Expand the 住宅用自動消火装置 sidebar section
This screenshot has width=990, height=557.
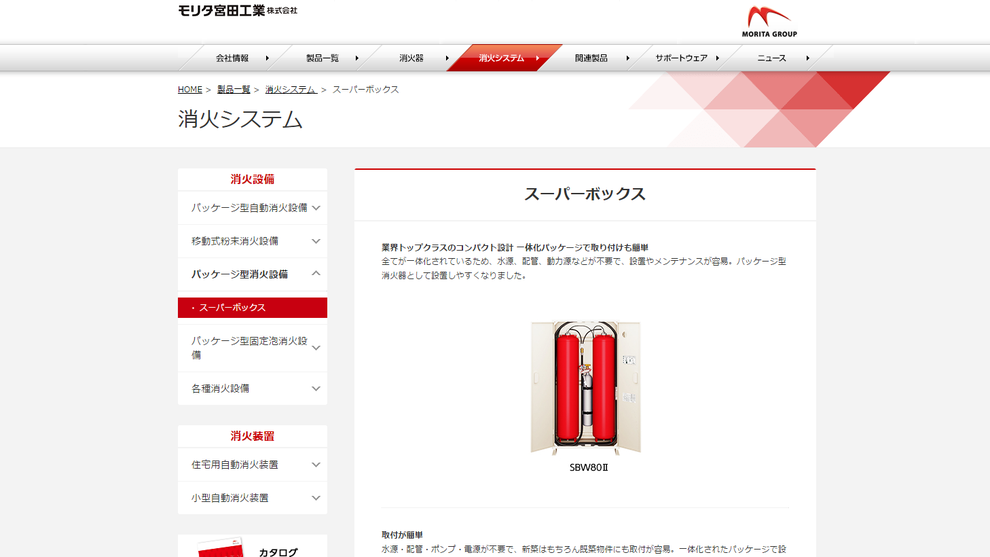(253, 465)
